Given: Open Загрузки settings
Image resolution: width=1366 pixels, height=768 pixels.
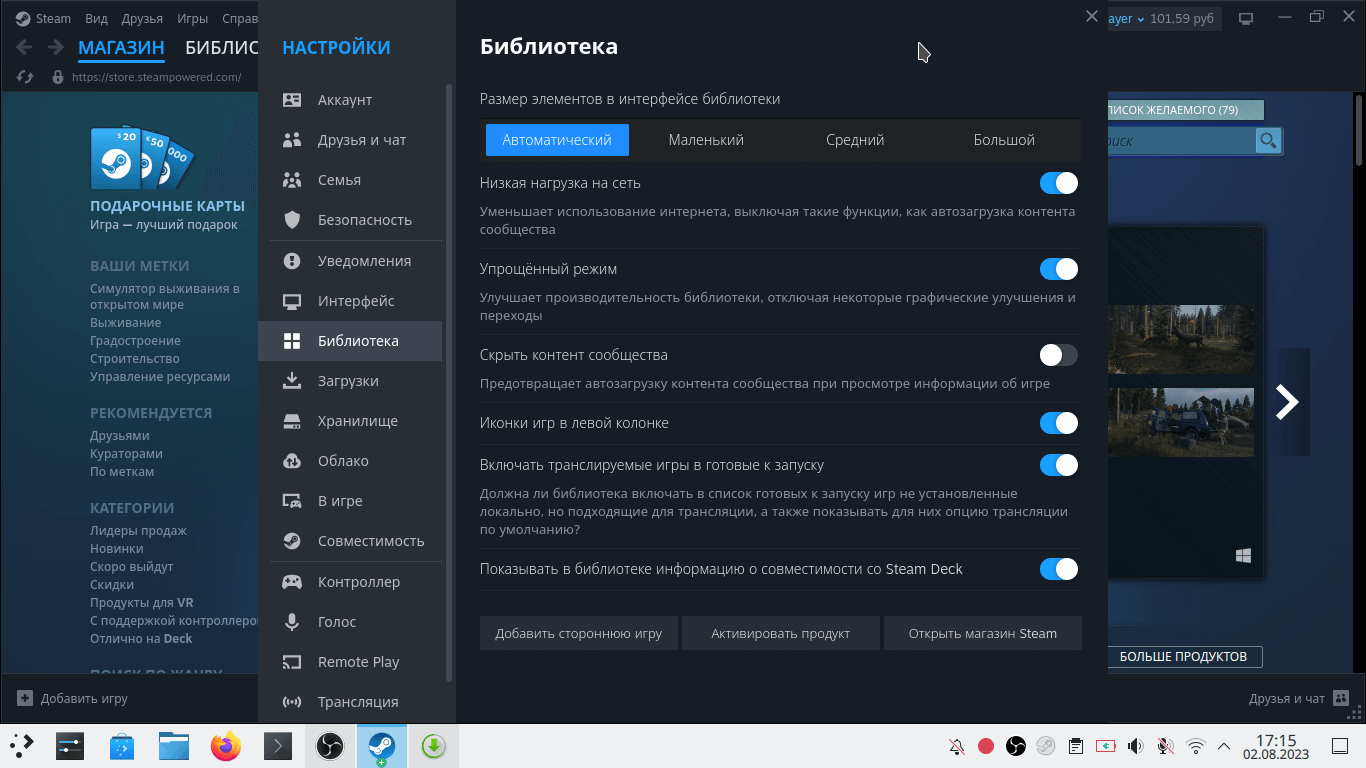Looking at the screenshot, I should coord(350,381).
